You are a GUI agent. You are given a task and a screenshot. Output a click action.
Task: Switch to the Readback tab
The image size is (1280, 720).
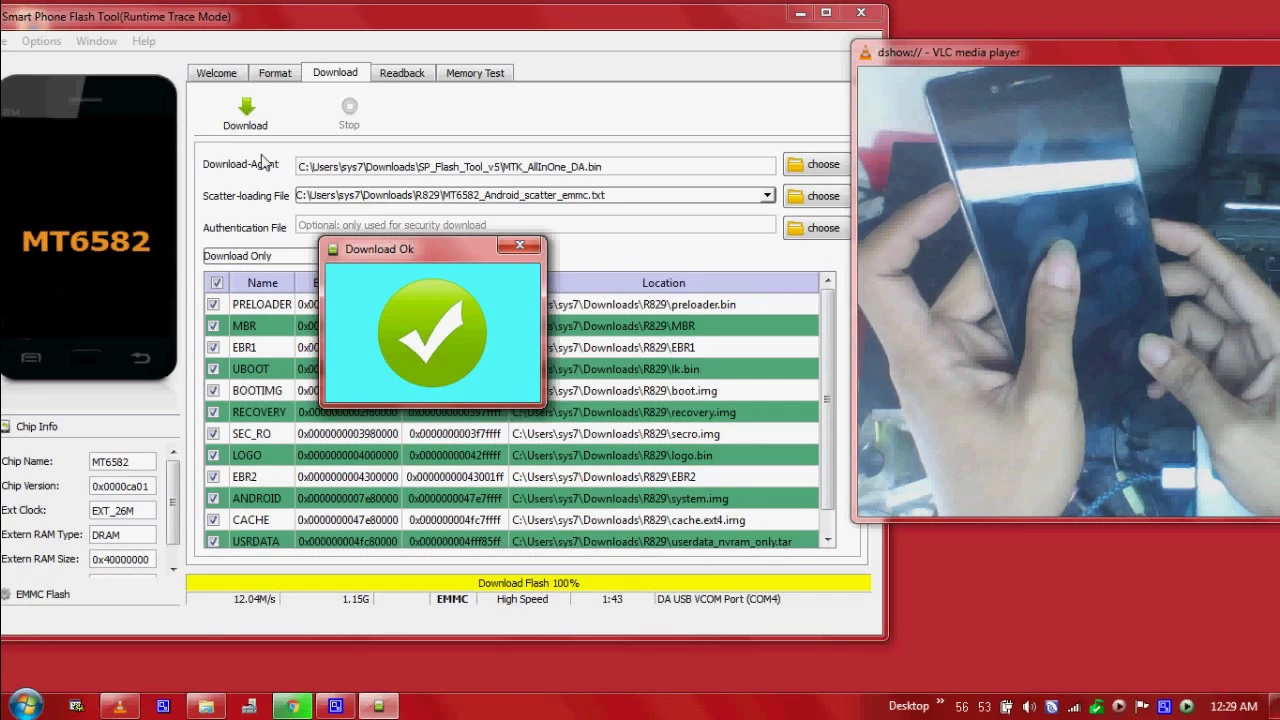pyautogui.click(x=402, y=73)
